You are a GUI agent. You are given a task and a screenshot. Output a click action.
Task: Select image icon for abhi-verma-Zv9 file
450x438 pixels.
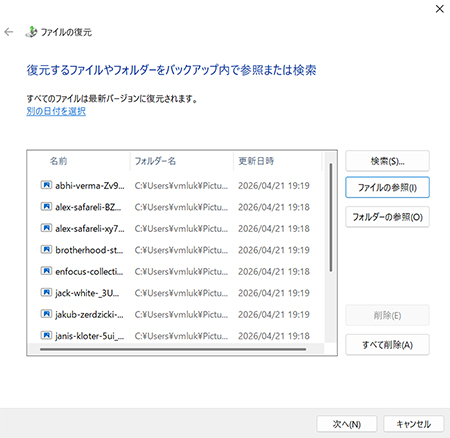[x=46, y=185]
